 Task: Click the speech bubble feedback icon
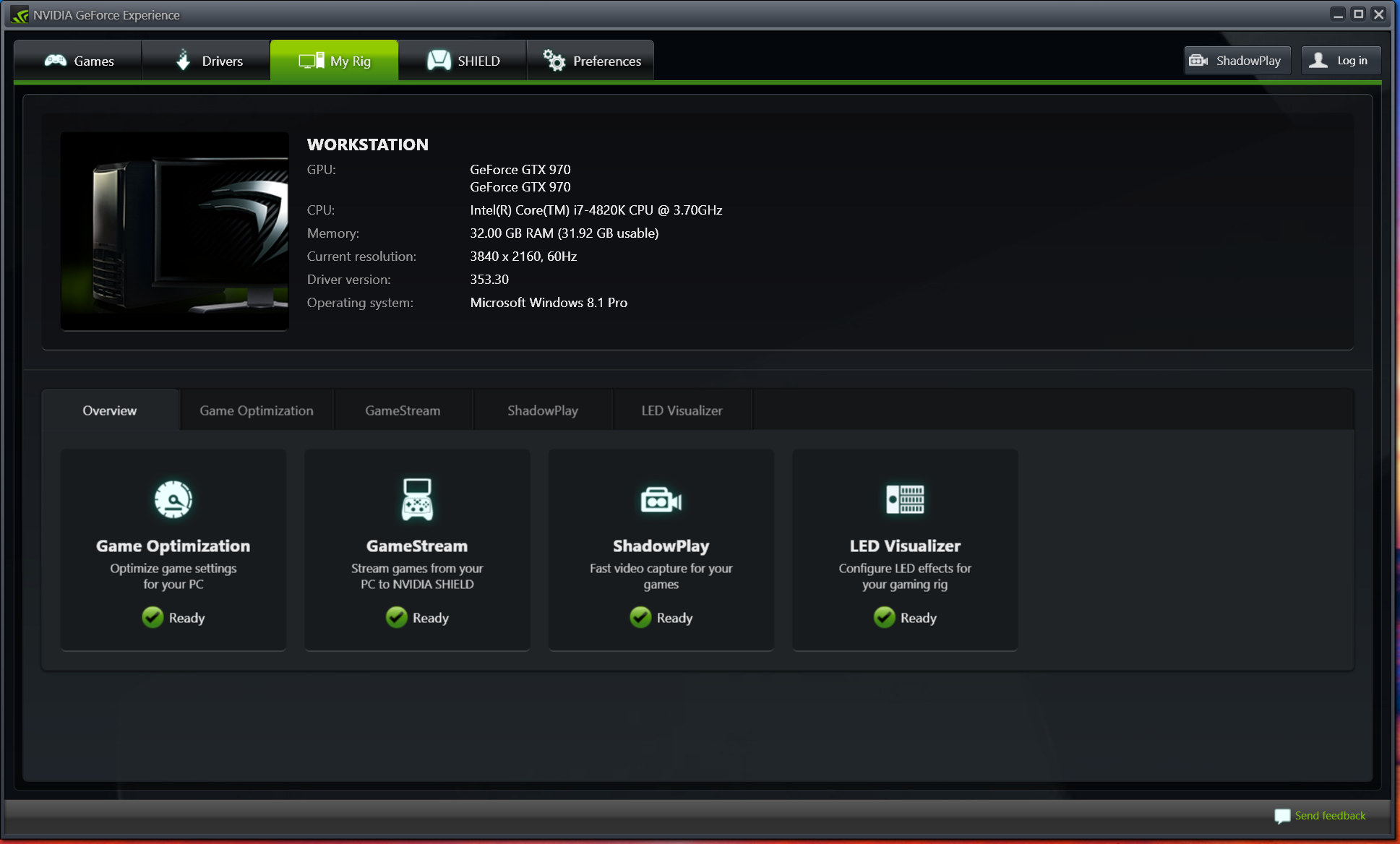(x=1282, y=816)
